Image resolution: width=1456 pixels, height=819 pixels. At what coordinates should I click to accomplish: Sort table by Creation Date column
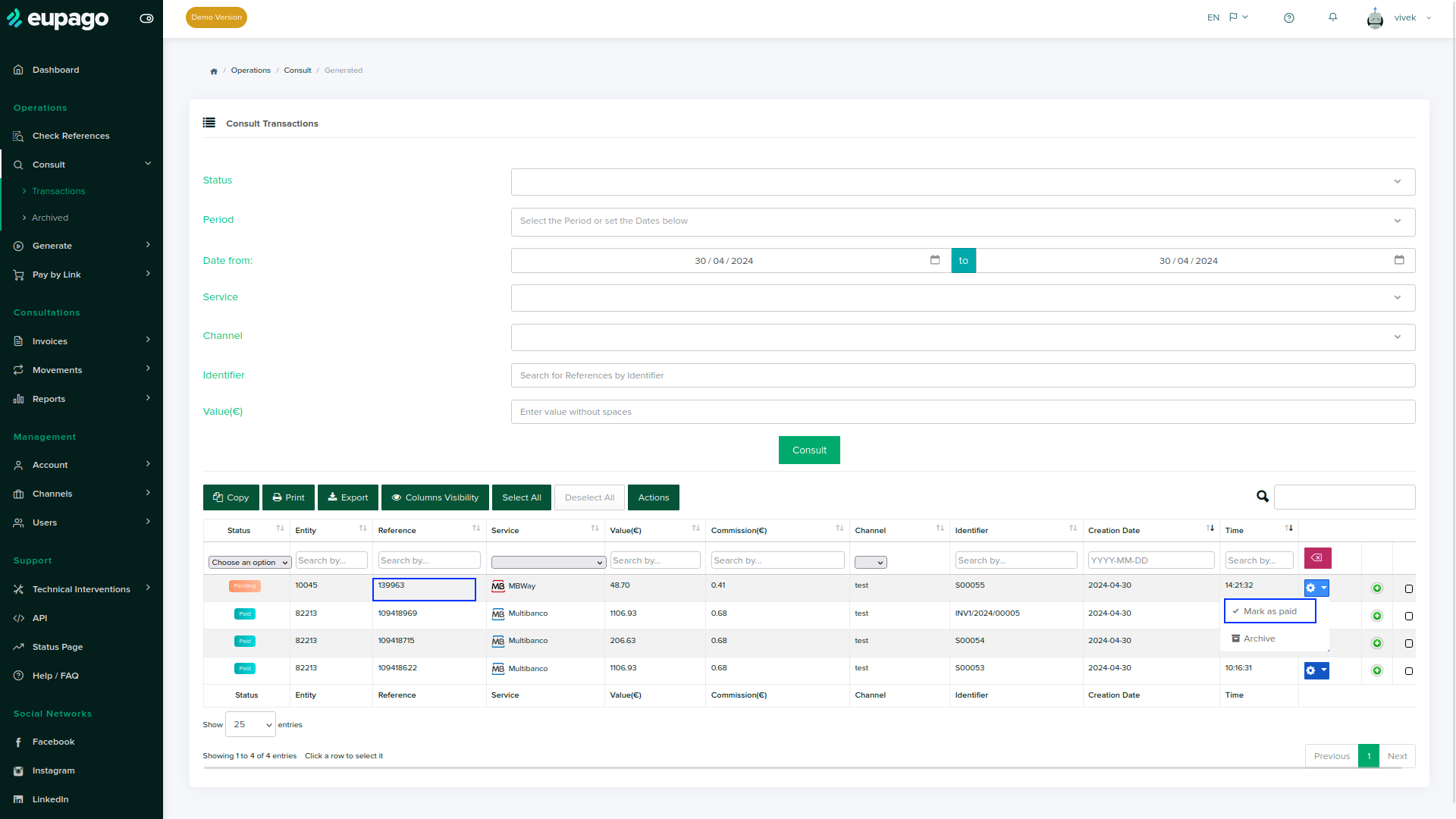point(1151,530)
